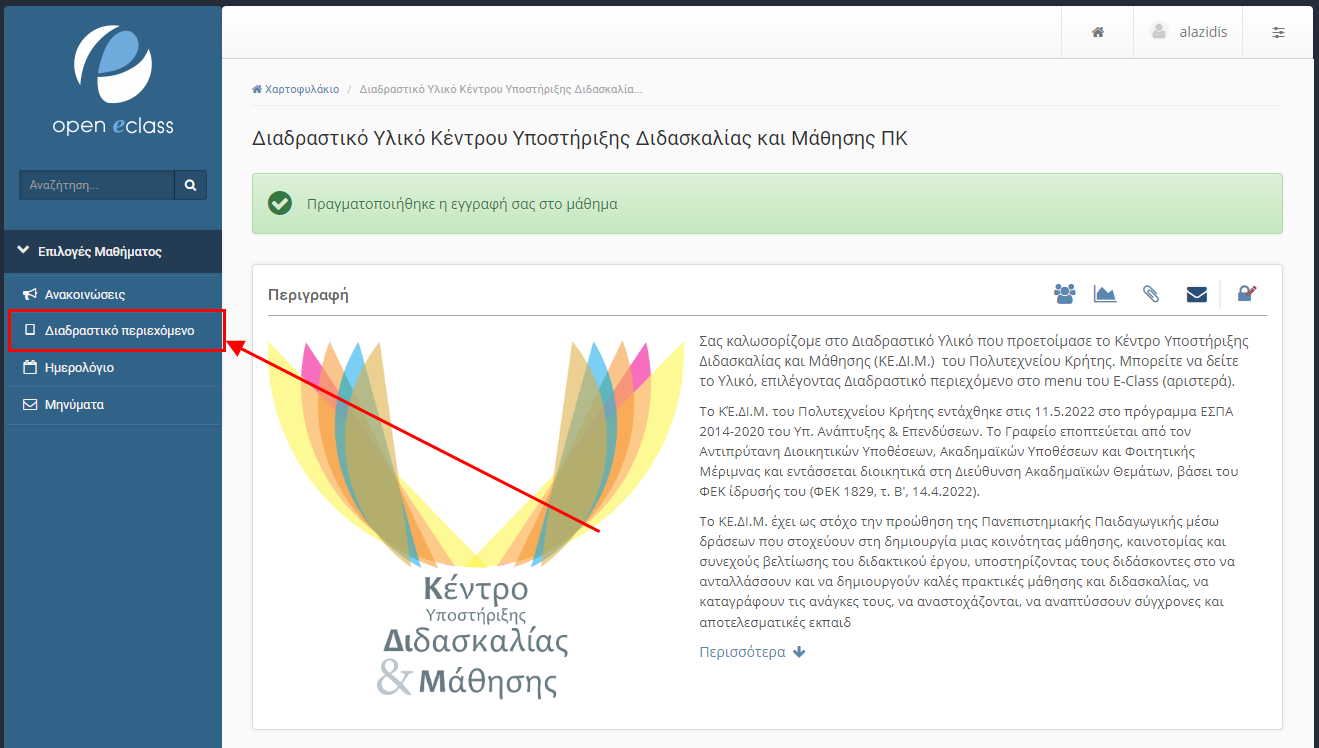Send message via envelope icon in Περιγραφή
The width and height of the screenshot is (1319, 748).
(x=1196, y=294)
